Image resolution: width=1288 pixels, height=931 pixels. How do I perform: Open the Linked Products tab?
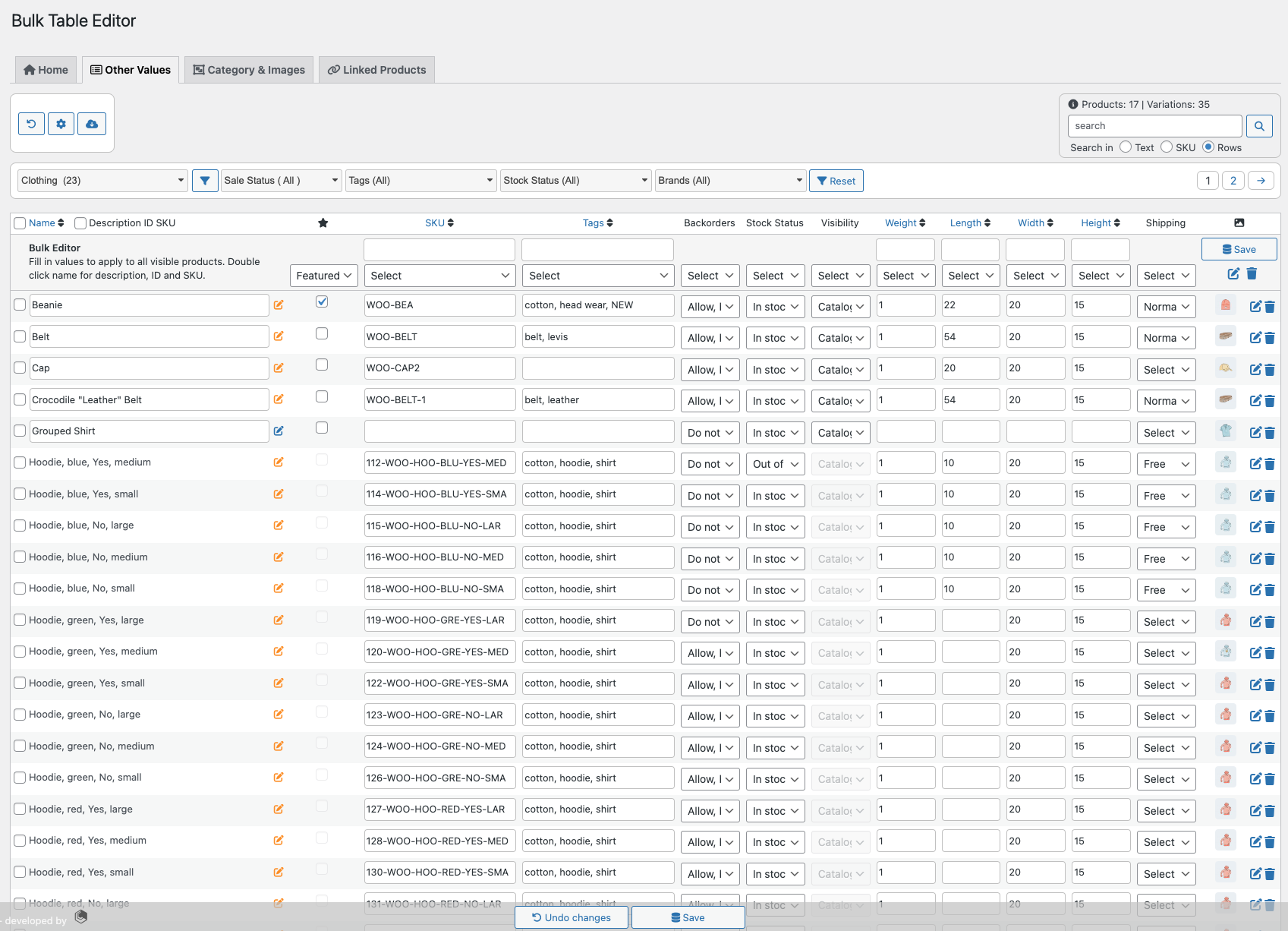tap(376, 69)
